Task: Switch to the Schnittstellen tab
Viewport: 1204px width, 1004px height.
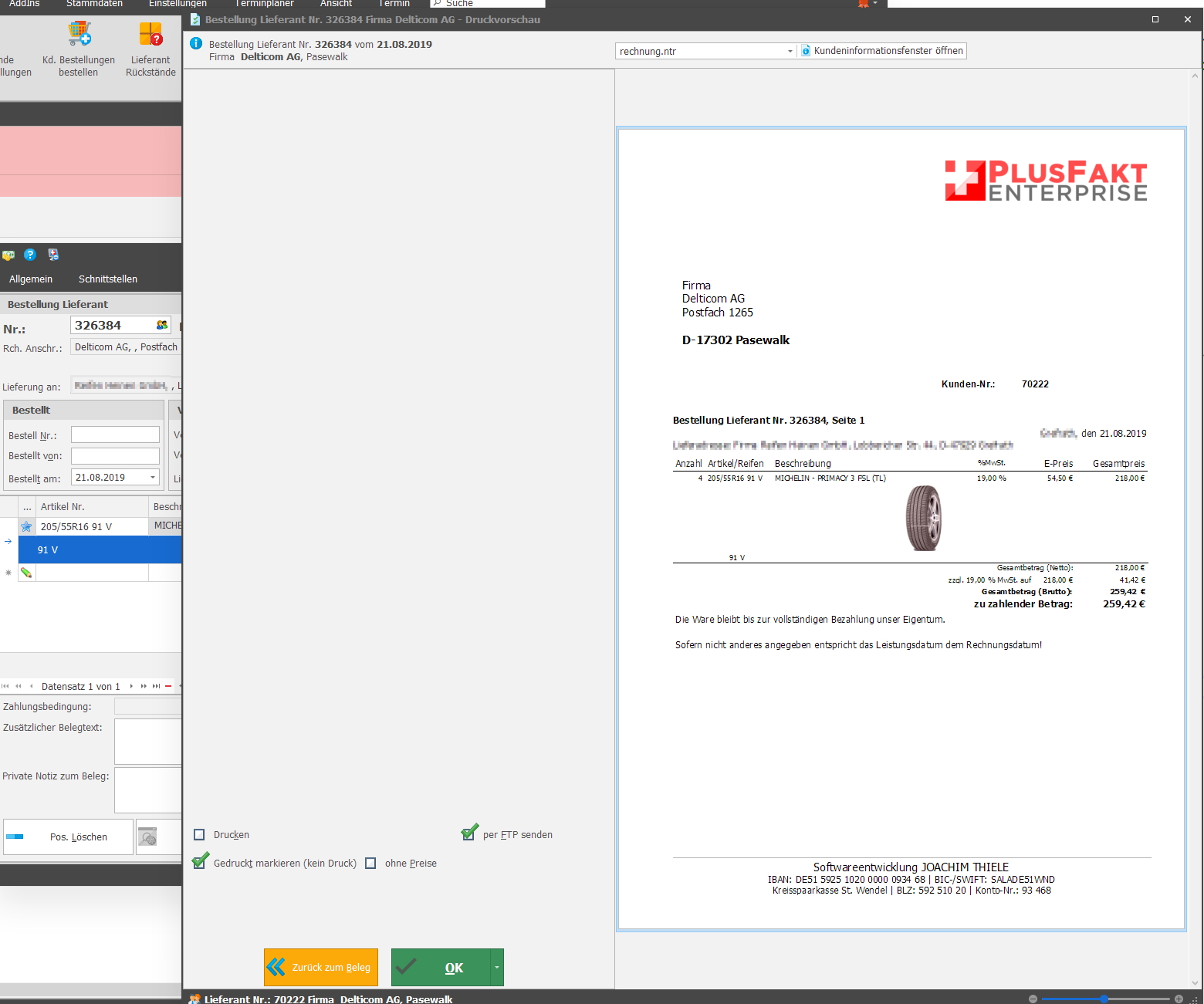Action: (x=108, y=279)
